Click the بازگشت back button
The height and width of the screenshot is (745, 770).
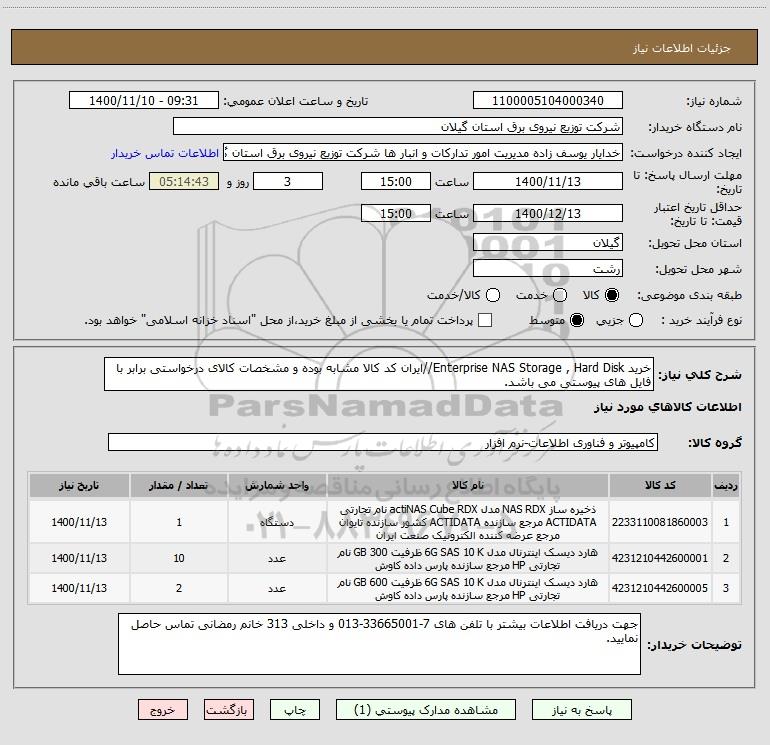click(x=229, y=710)
